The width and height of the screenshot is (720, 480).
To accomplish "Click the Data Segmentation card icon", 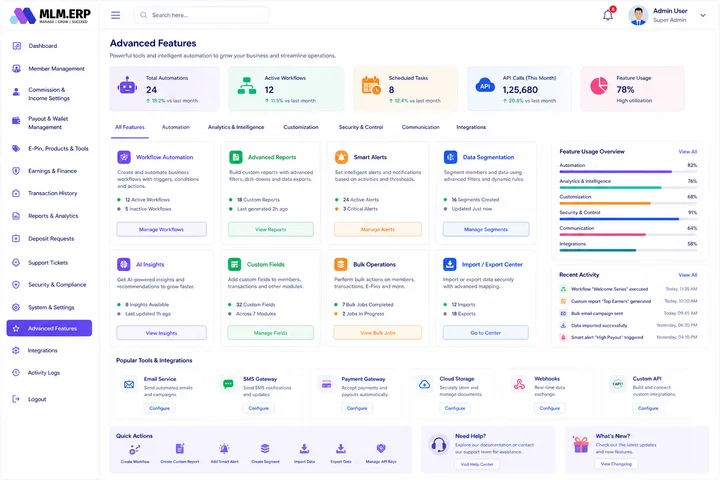I will click(450, 157).
